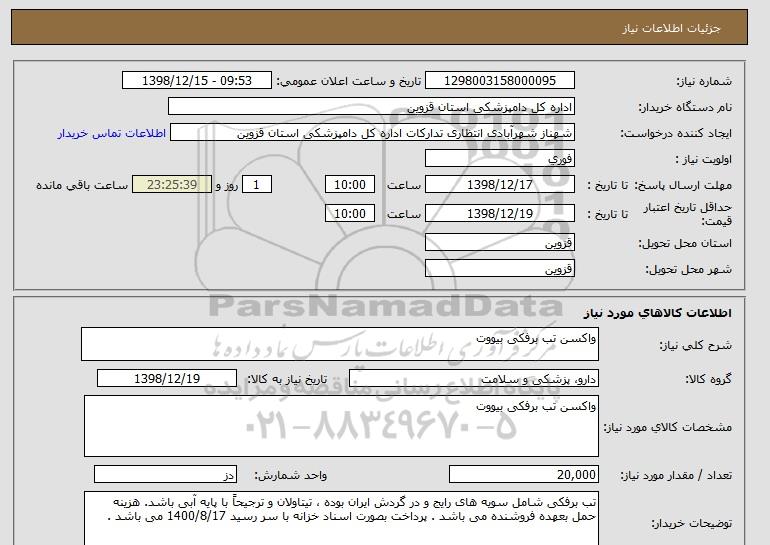Click the priority field showing فوری

[499, 159]
